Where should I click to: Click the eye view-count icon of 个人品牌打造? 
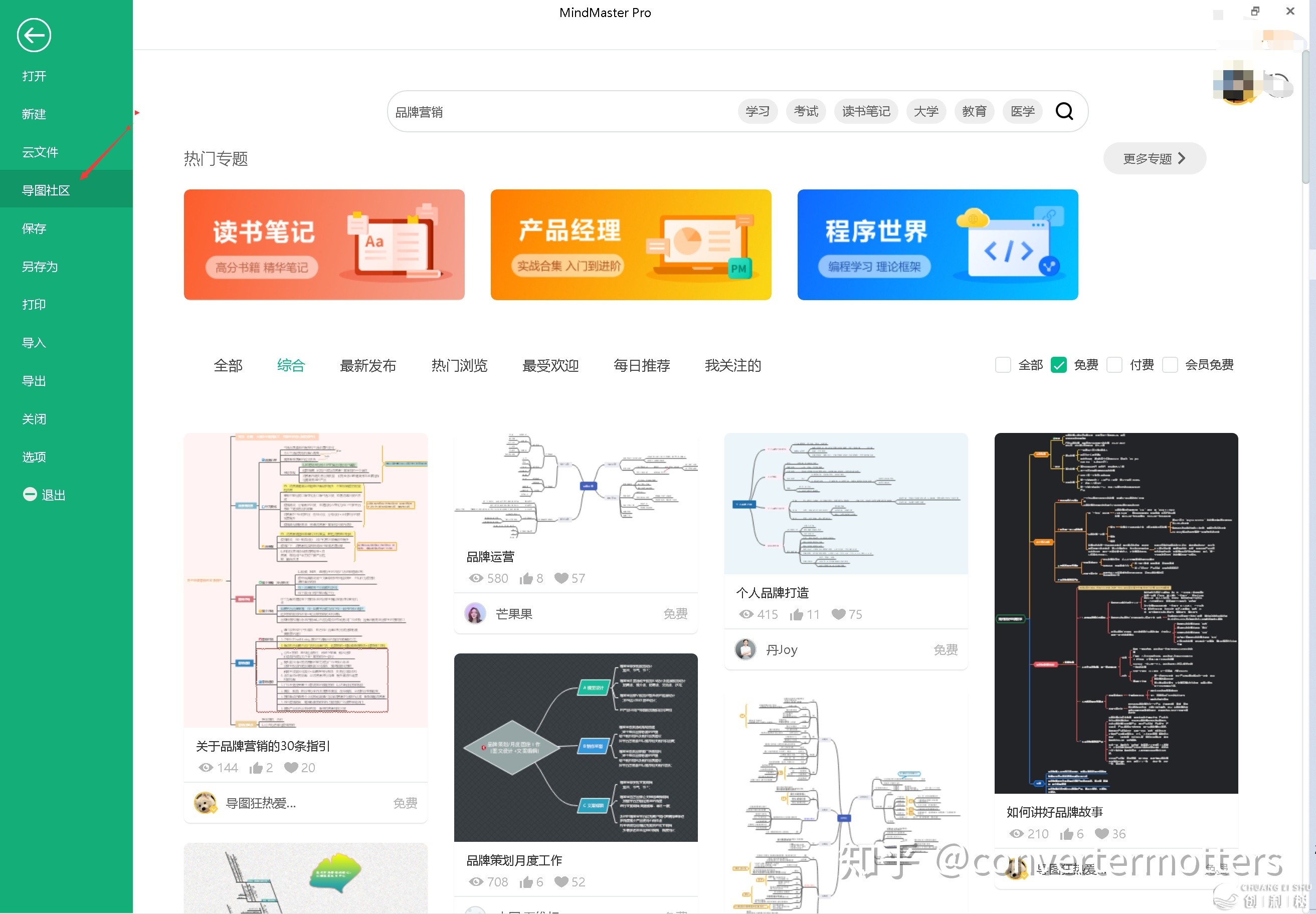coord(746,614)
